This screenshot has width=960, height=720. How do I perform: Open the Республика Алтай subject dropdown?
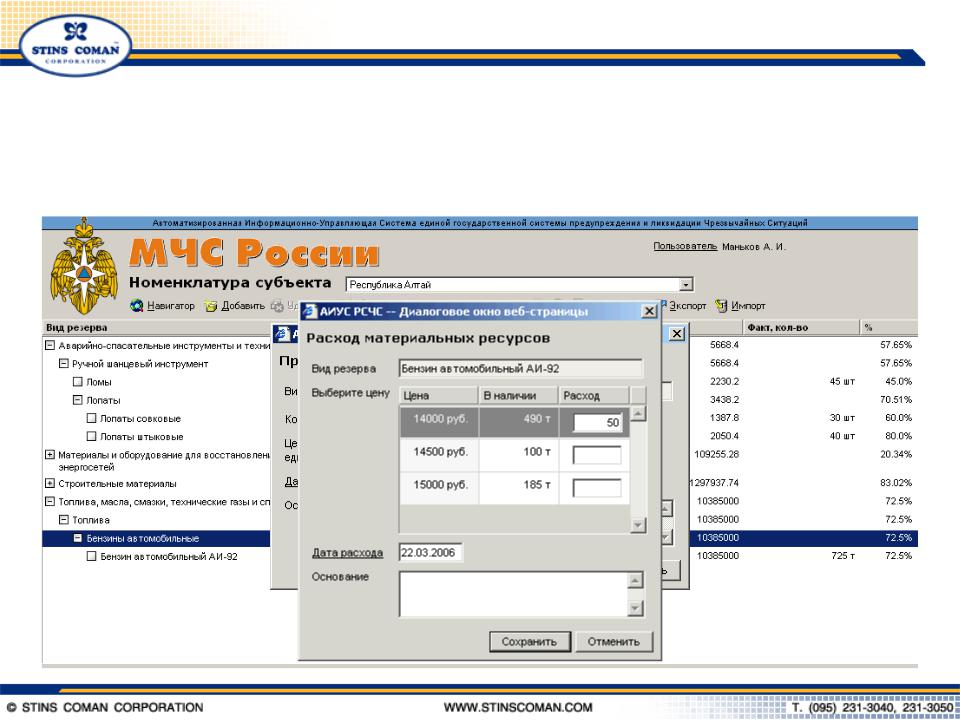pyautogui.click(x=686, y=285)
